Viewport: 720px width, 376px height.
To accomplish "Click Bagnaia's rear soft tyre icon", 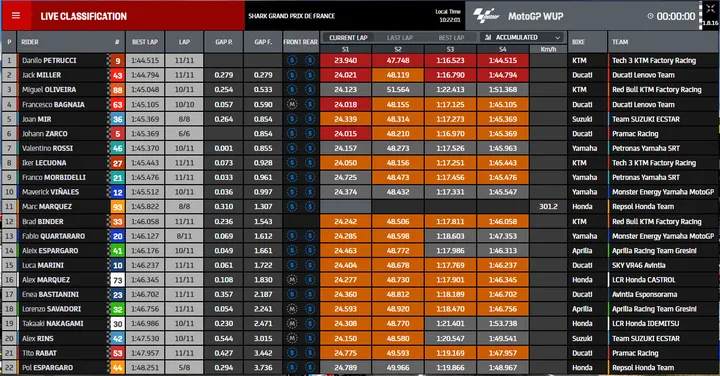I will pos(310,104).
